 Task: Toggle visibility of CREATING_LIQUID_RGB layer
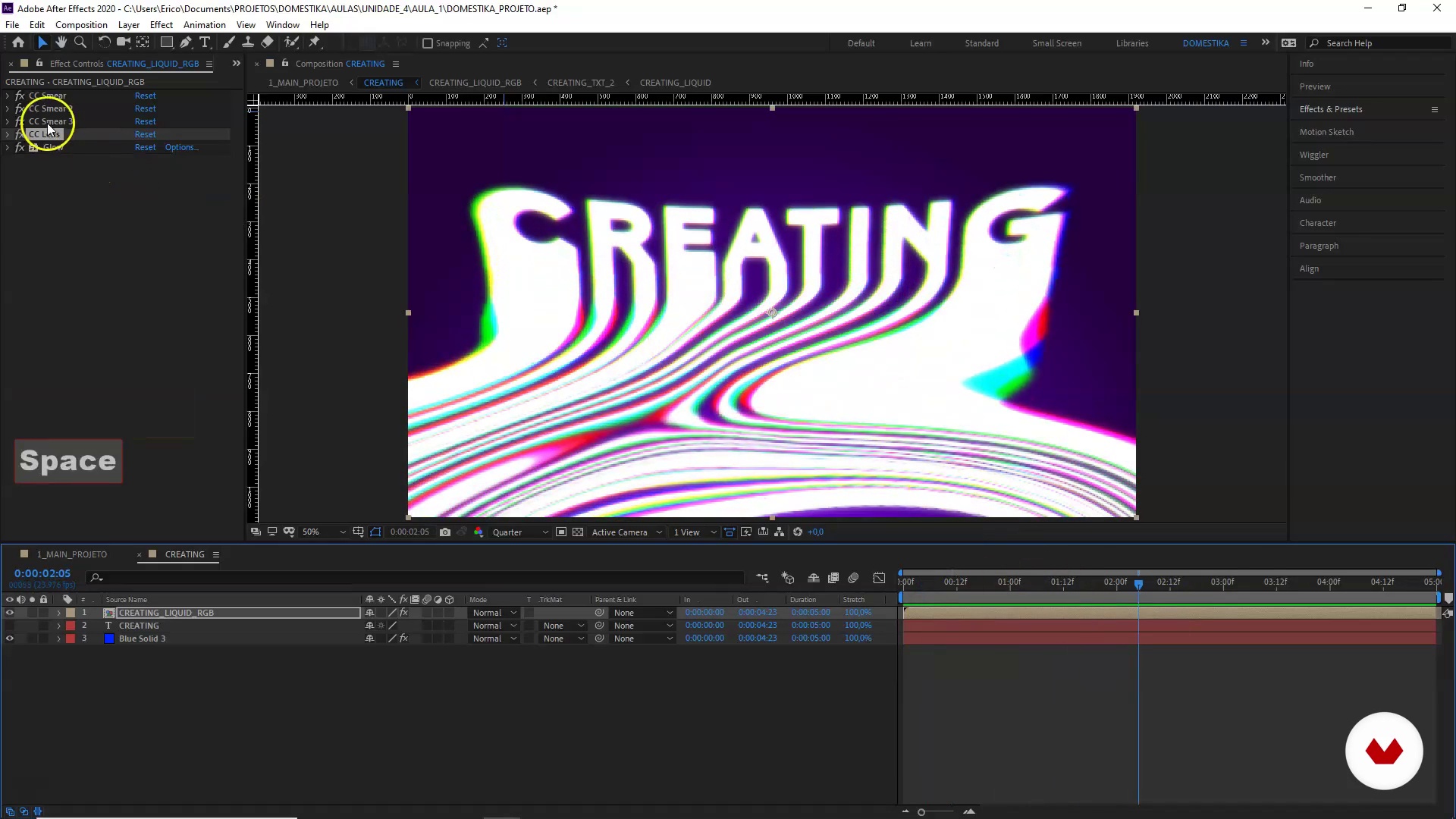coord(10,613)
